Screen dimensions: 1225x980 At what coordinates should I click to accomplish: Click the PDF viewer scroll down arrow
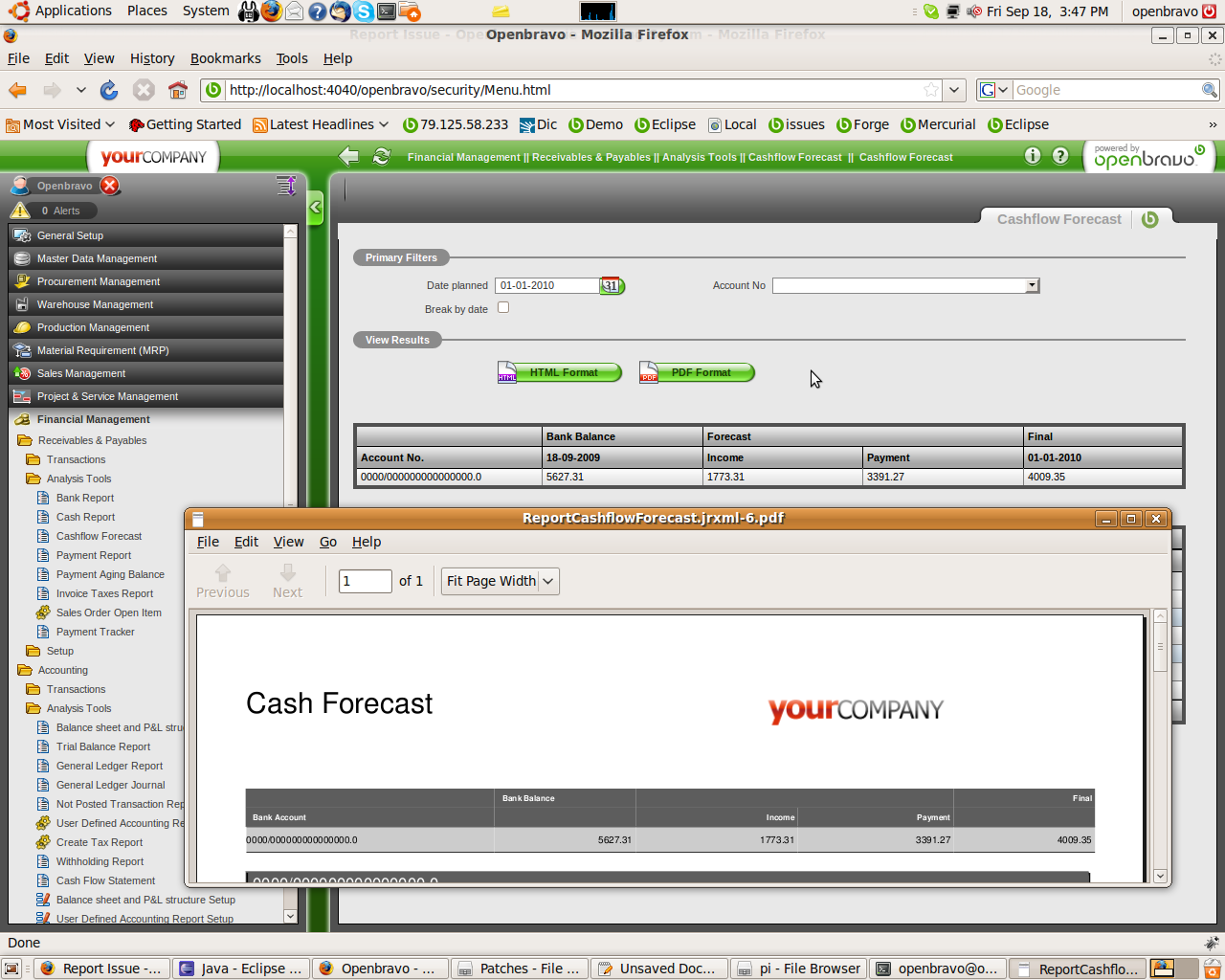(1160, 876)
